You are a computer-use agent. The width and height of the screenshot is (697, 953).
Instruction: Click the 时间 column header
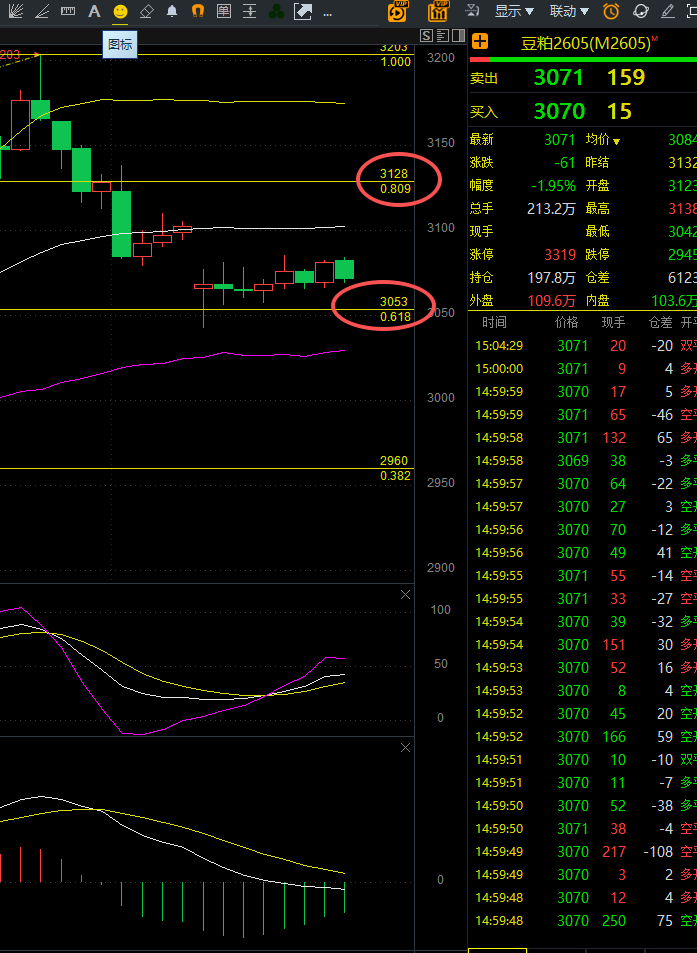[x=494, y=322]
